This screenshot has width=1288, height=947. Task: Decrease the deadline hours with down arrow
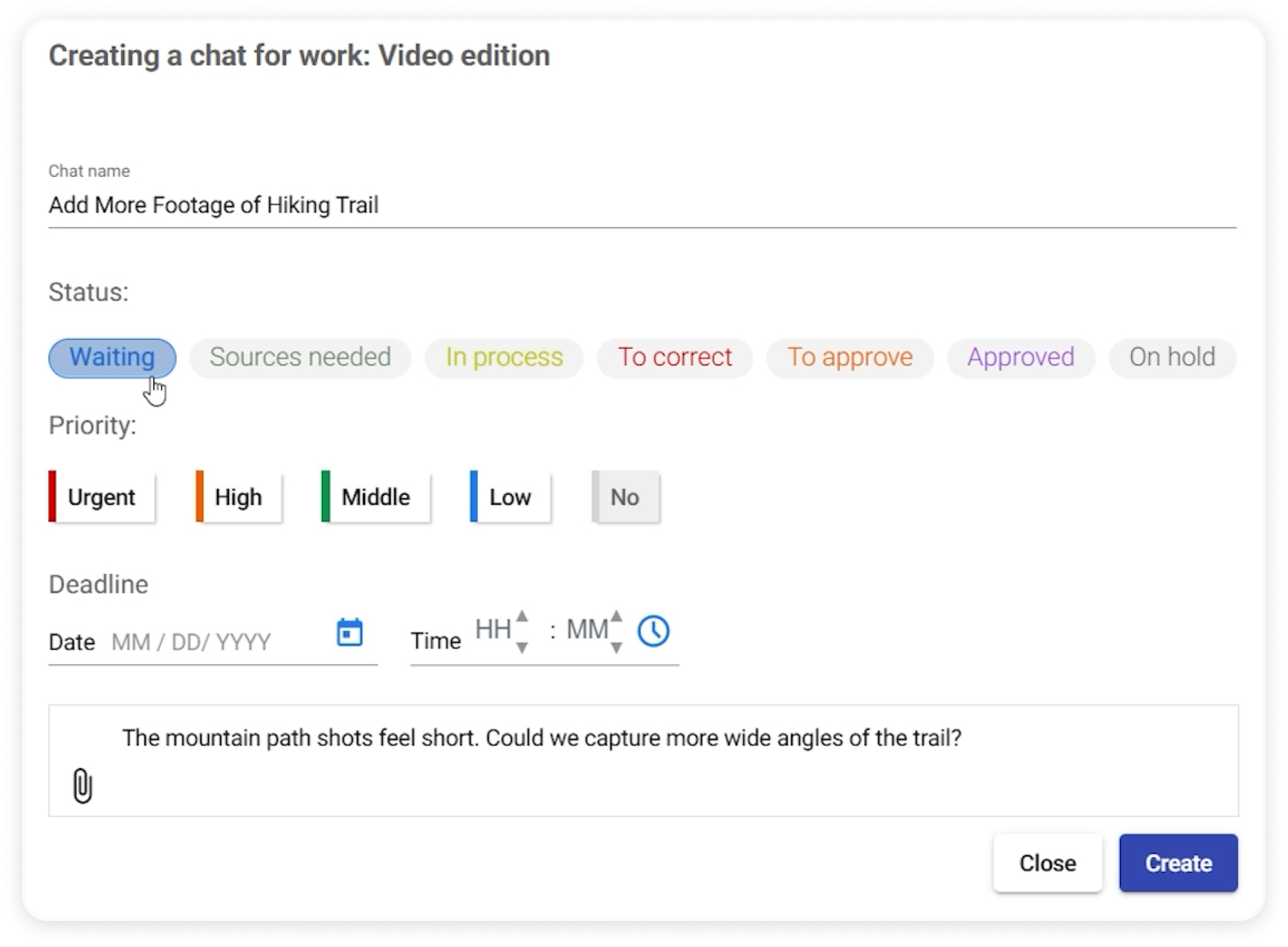(x=522, y=647)
